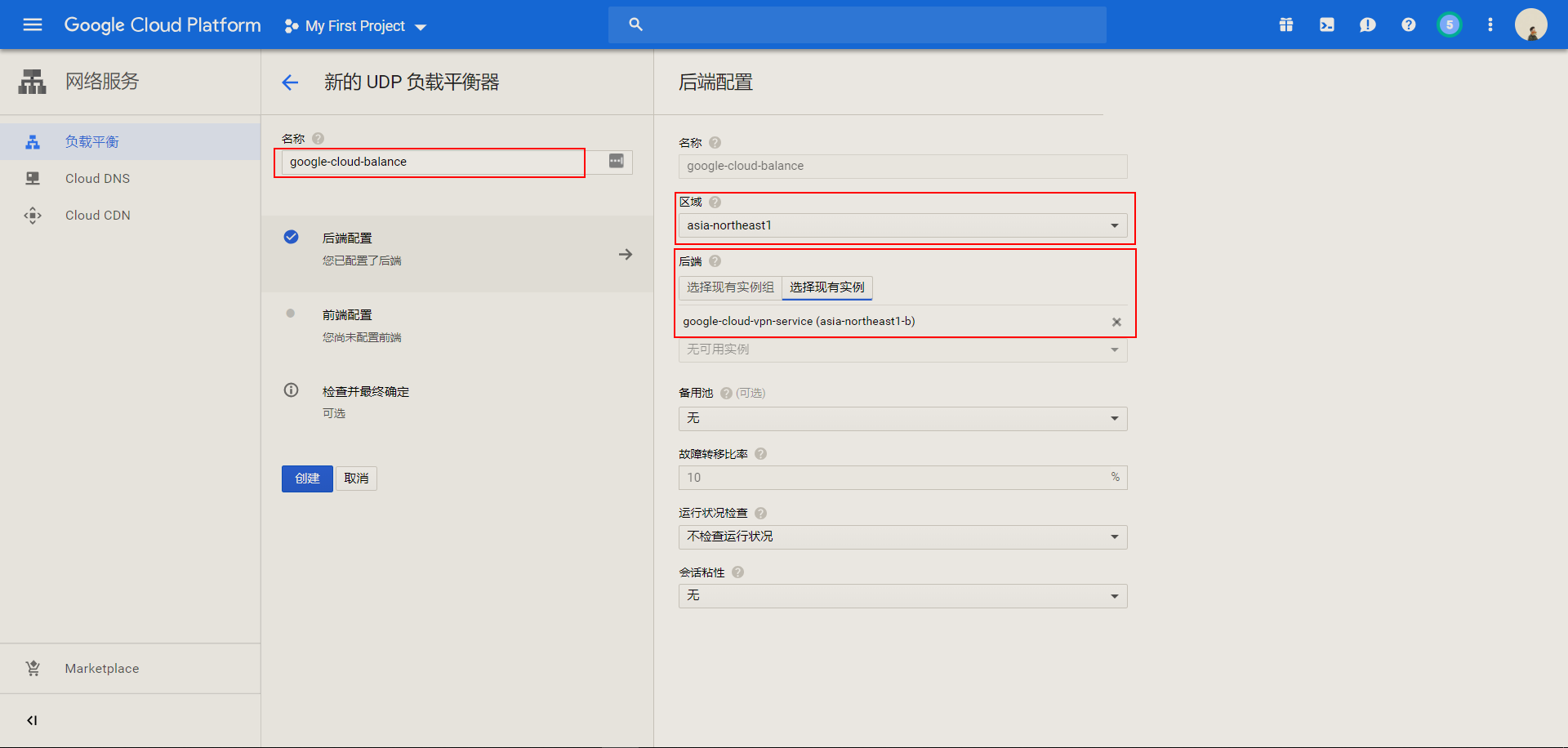Image resolution: width=1568 pixels, height=748 pixels.
Task: Click the Cloud CDN sidebar icon
Action: tap(33, 216)
